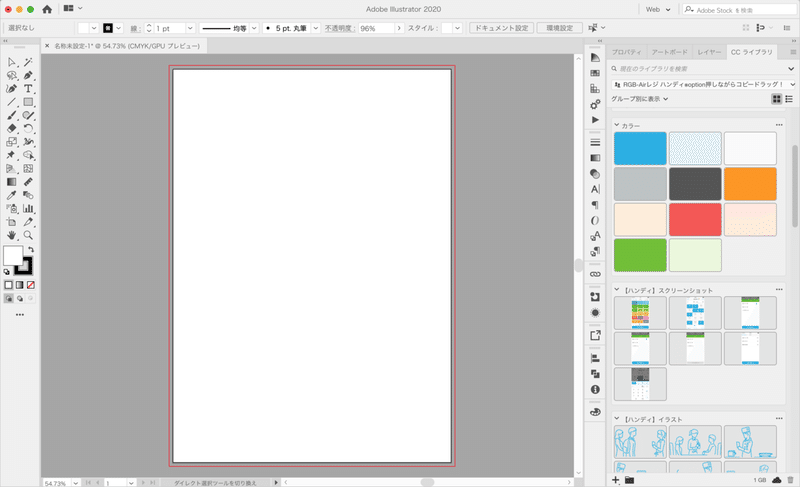Select the Zoom magnifier tool
The height and width of the screenshot is (487, 800).
click(x=28, y=235)
